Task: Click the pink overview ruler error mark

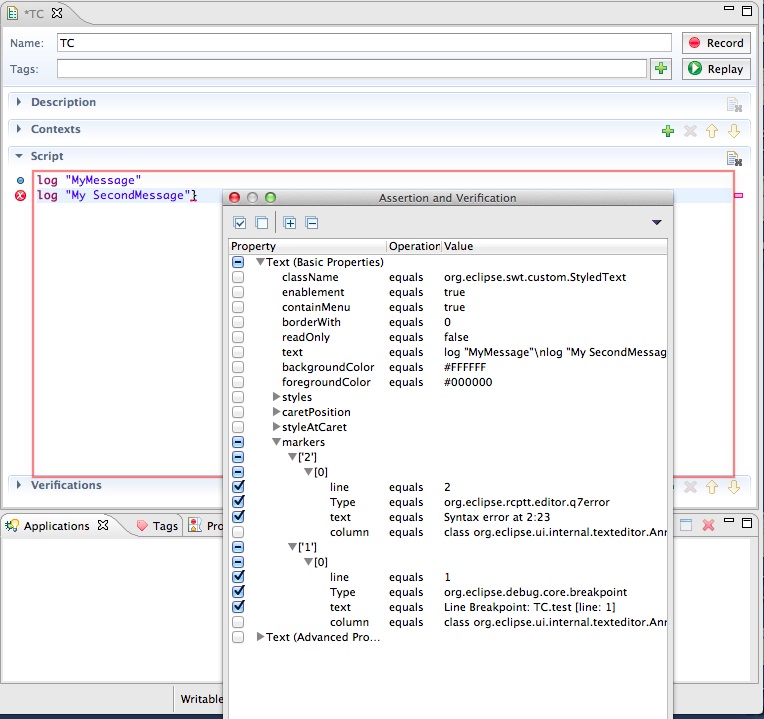Action: point(739,195)
